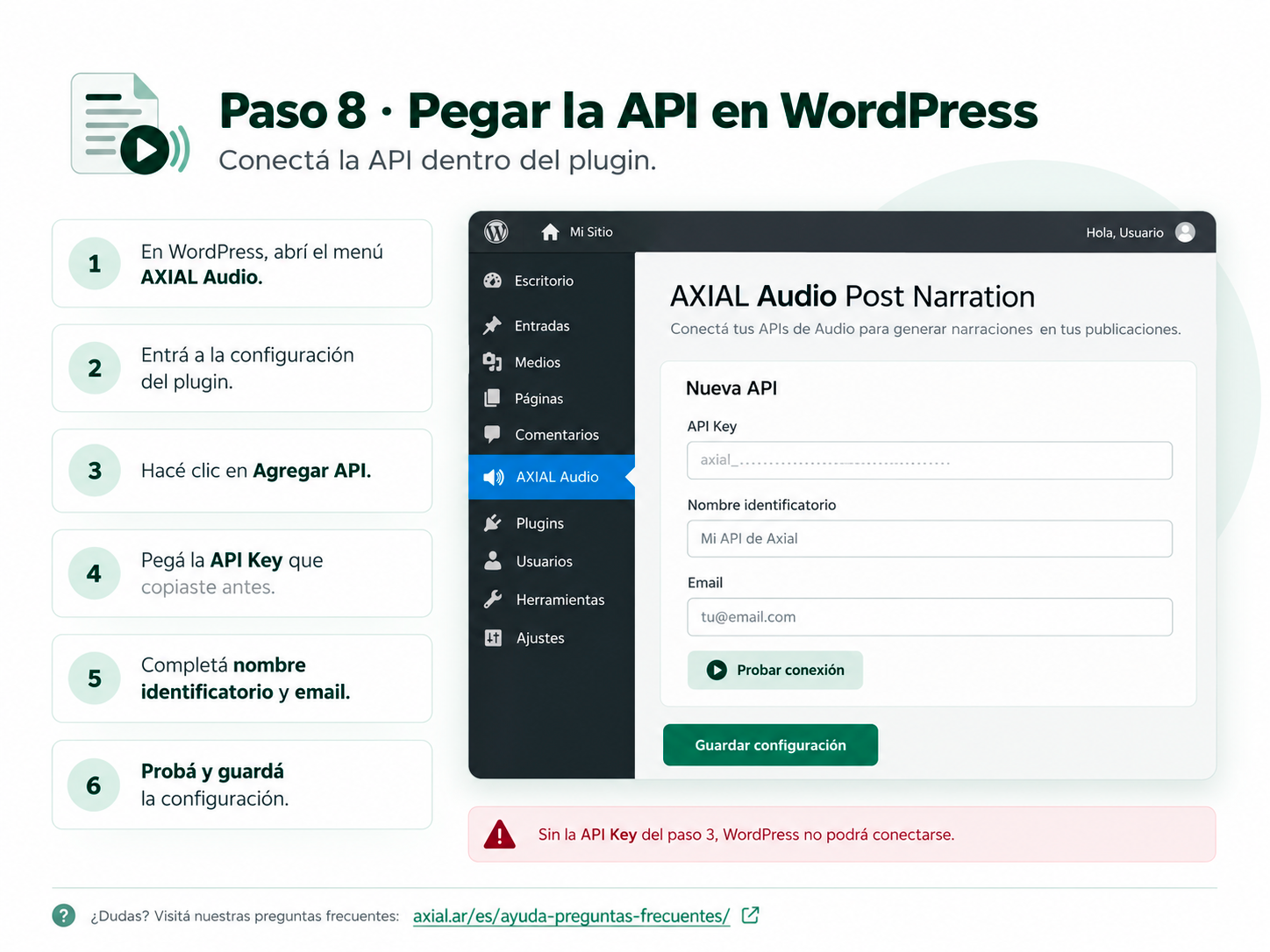Open Ajustes in the sidebar
The image size is (1270, 952).
click(x=552, y=637)
